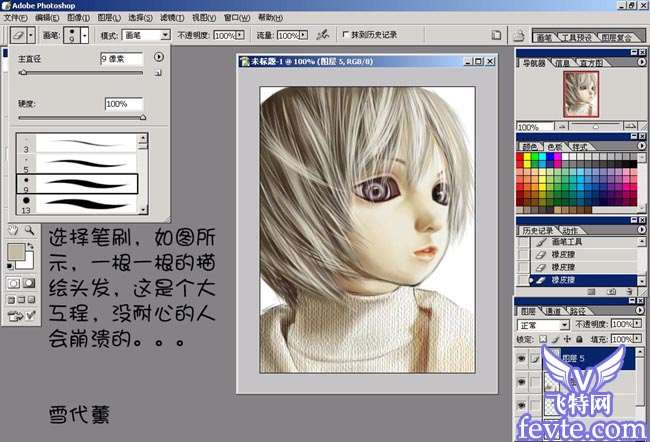Open the 文件(F) menu
The width and height of the screenshot is (650, 442).
pyautogui.click(x=15, y=18)
